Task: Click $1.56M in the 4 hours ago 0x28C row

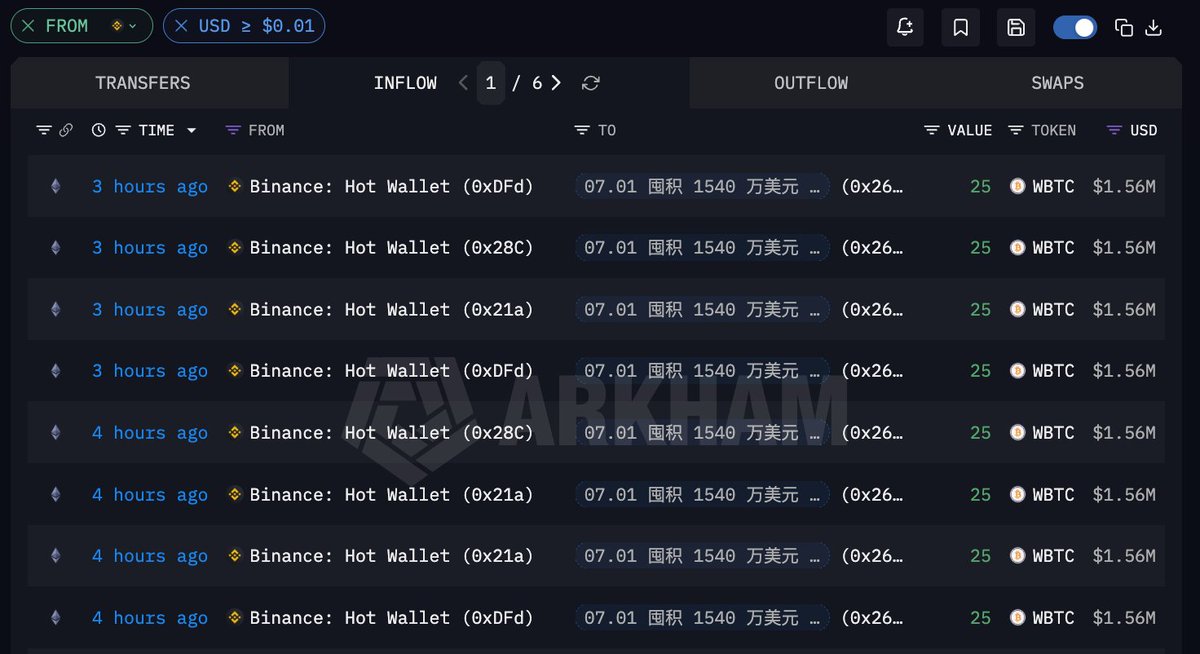Action: pyautogui.click(x=1124, y=433)
